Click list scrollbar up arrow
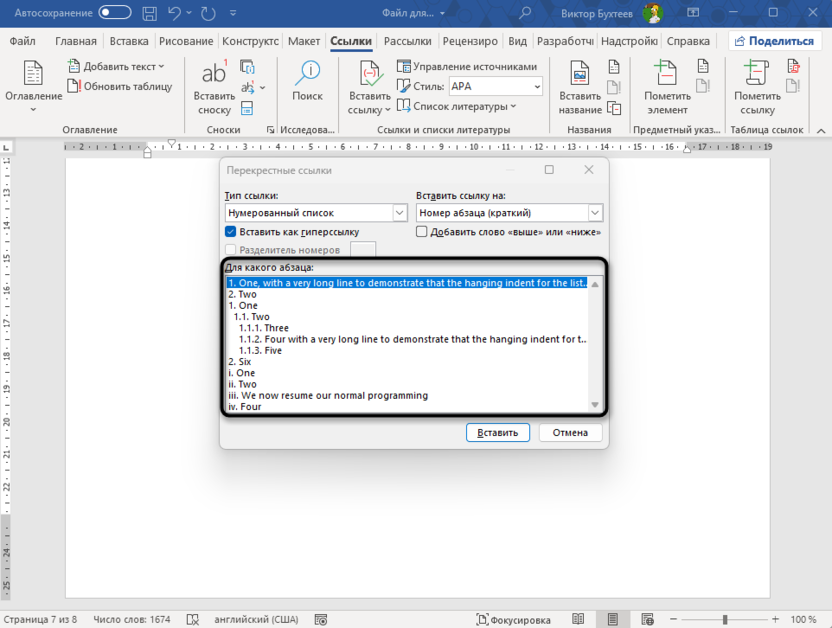 595,284
